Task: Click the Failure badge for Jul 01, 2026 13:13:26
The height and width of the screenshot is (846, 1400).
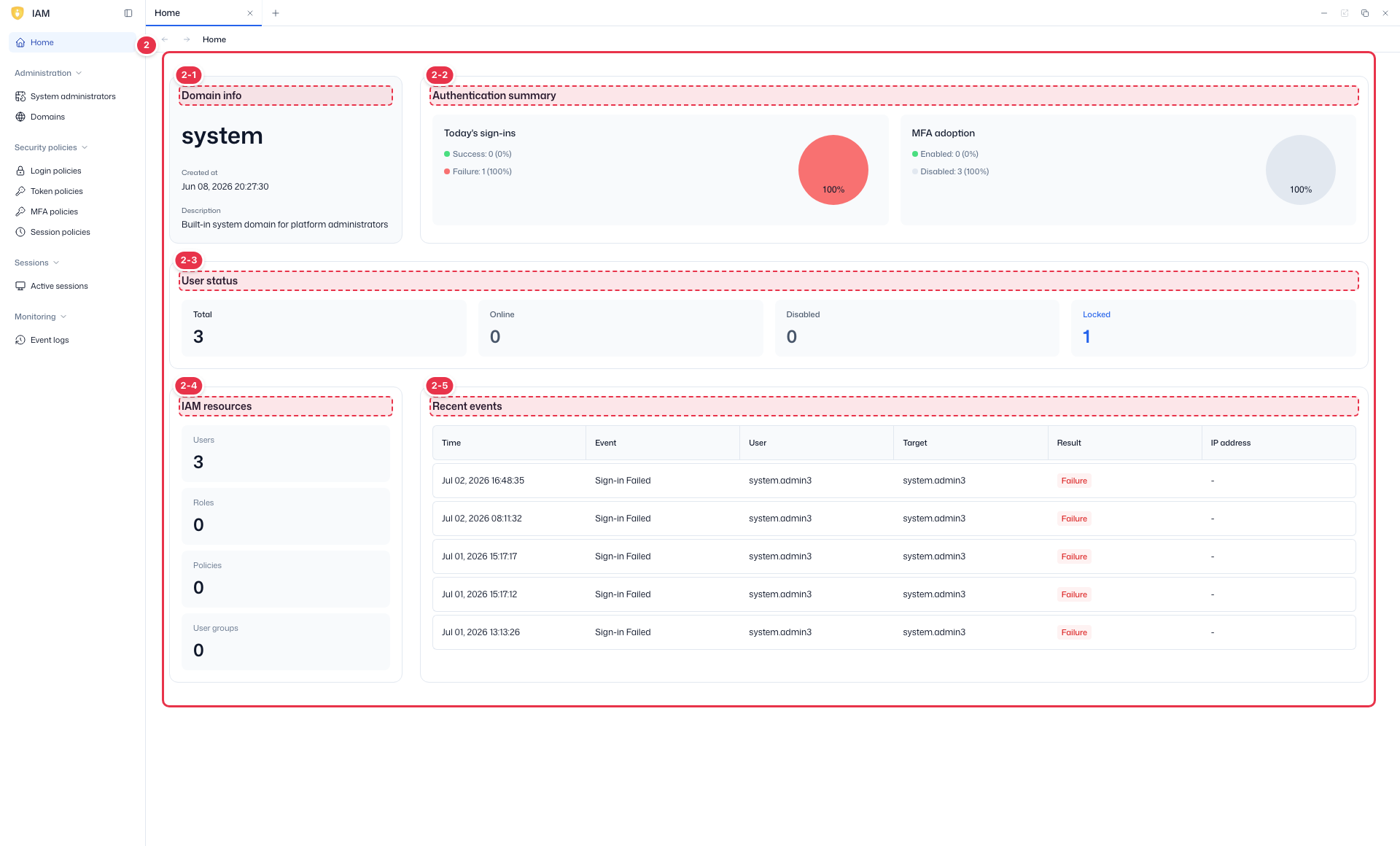Action: pos(1074,632)
